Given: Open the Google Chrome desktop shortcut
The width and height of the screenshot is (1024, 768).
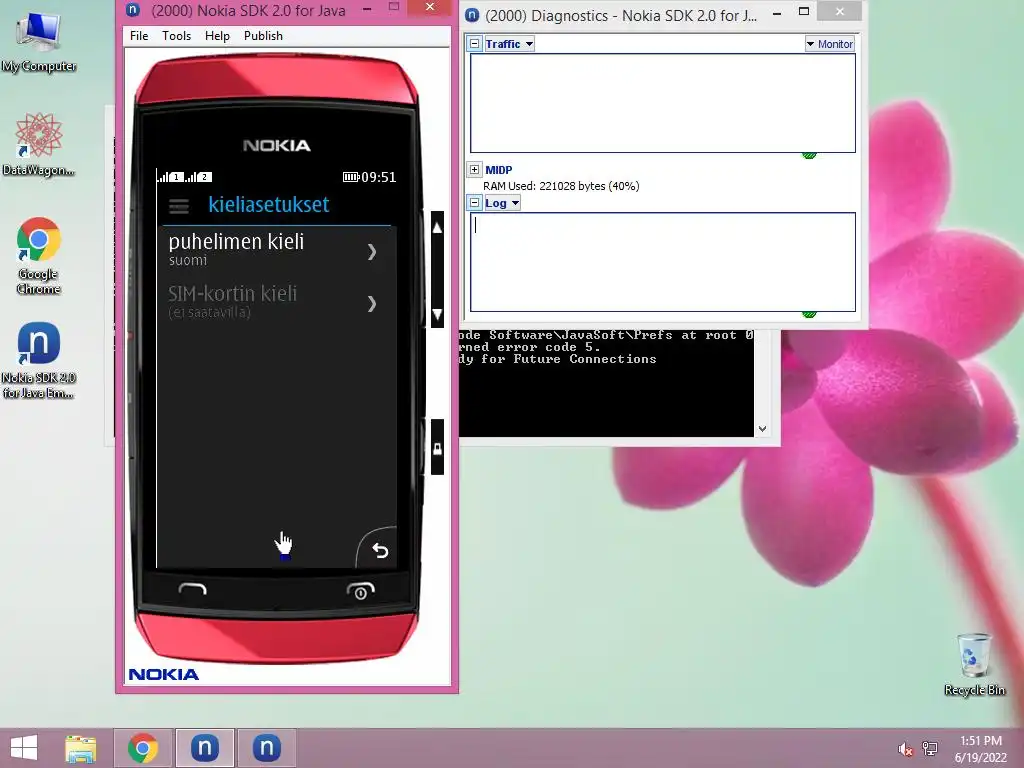Looking at the screenshot, I should point(39,255).
